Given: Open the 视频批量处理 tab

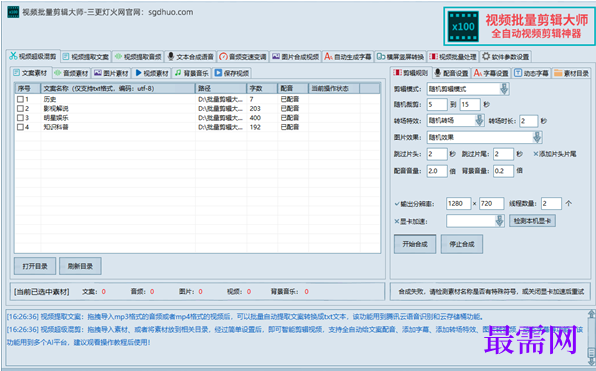Looking at the screenshot, I should pos(453,57).
